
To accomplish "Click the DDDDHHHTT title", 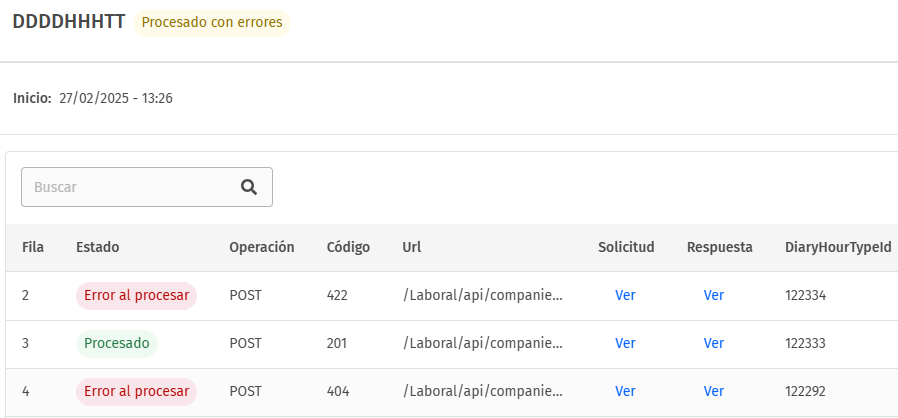I will [69, 22].
